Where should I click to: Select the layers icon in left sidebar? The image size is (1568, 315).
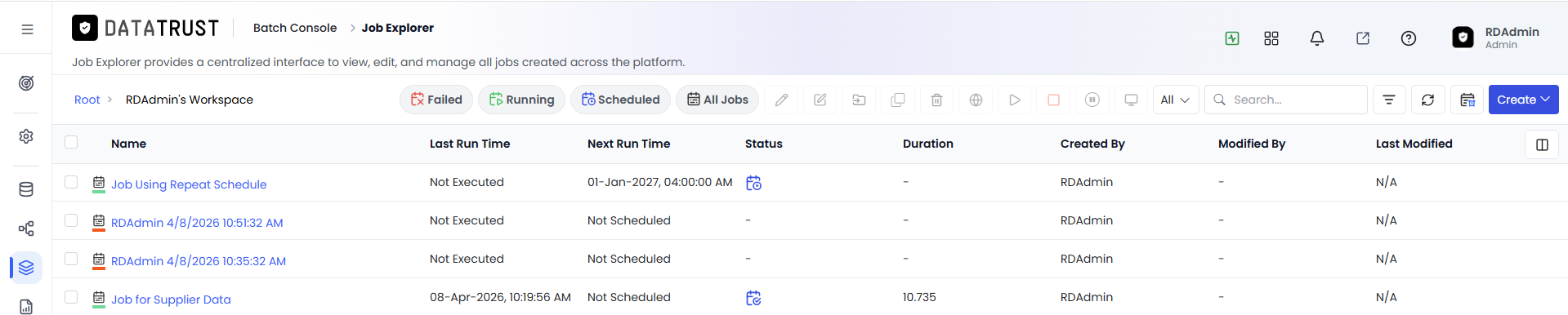coord(26,268)
